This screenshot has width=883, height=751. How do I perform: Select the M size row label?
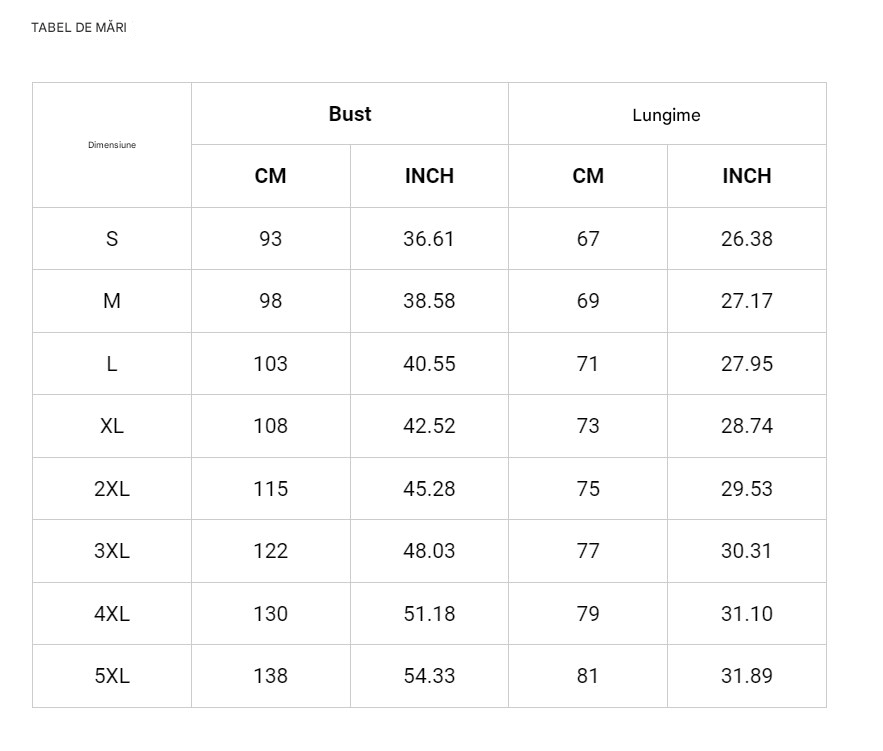[112, 301]
